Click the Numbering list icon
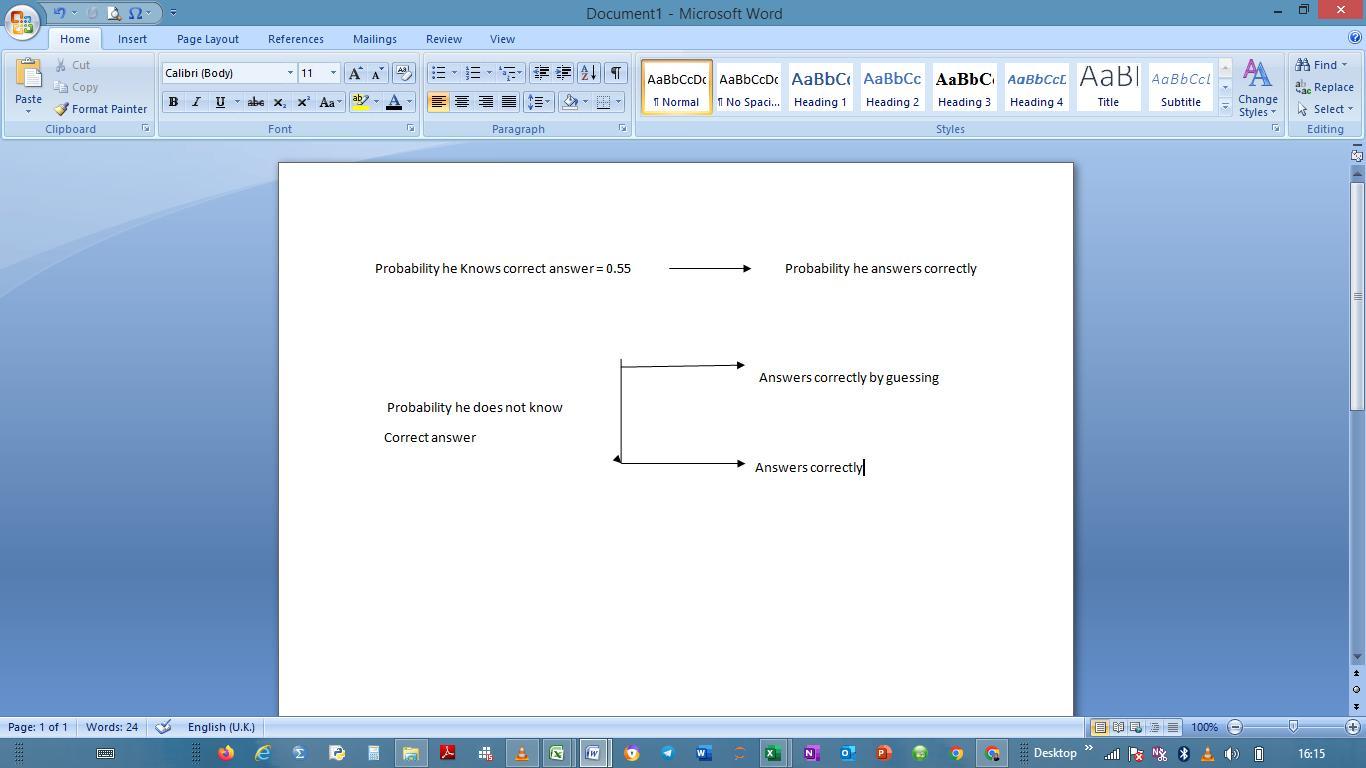The image size is (1366, 768). point(474,73)
